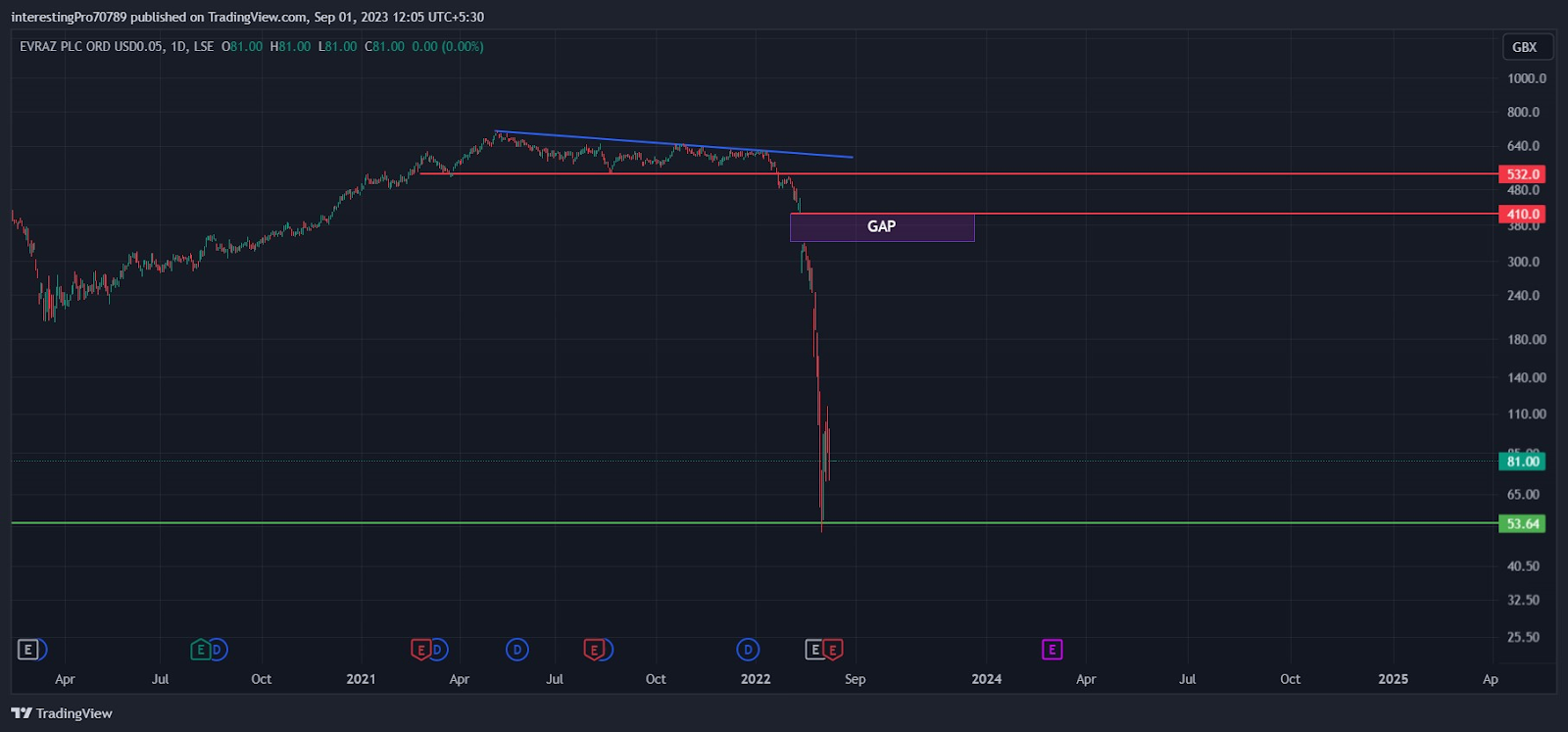The width and height of the screenshot is (1568, 732).
Task: Select the red 532.0 price label
Action: (1522, 174)
